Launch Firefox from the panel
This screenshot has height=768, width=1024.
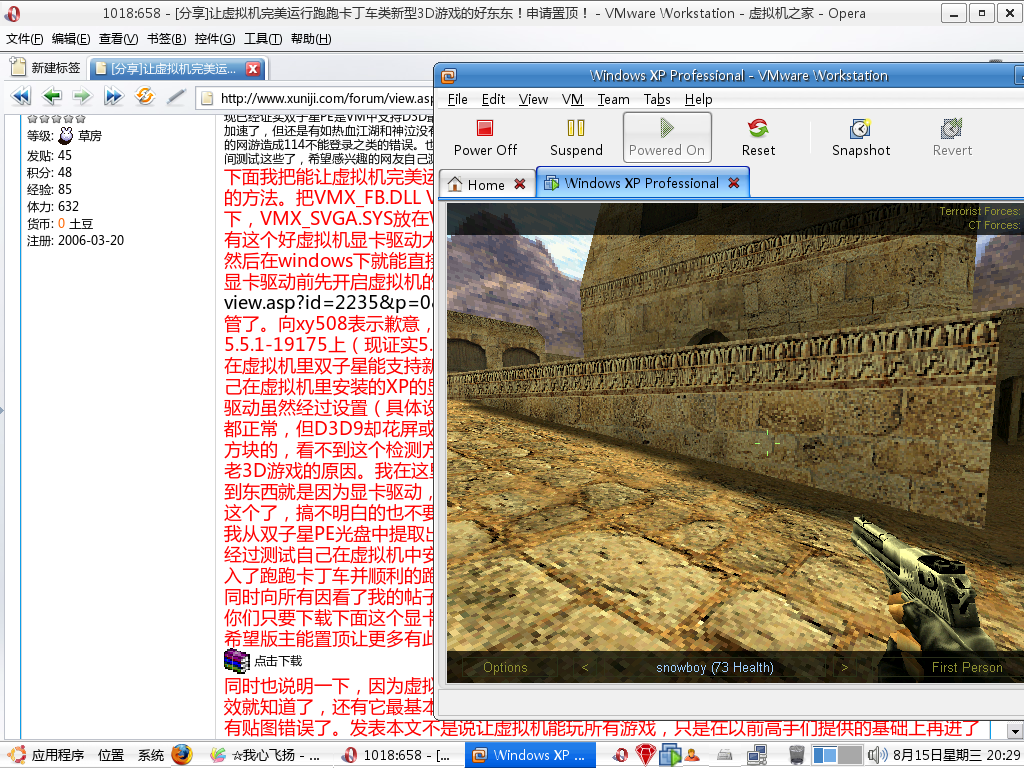click(x=182, y=754)
